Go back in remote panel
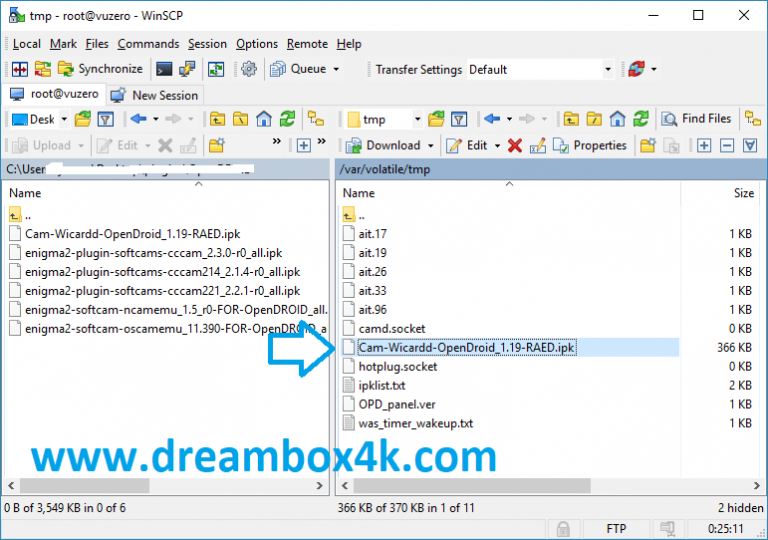The height and width of the screenshot is (540, 768). (x=492, y=119)
